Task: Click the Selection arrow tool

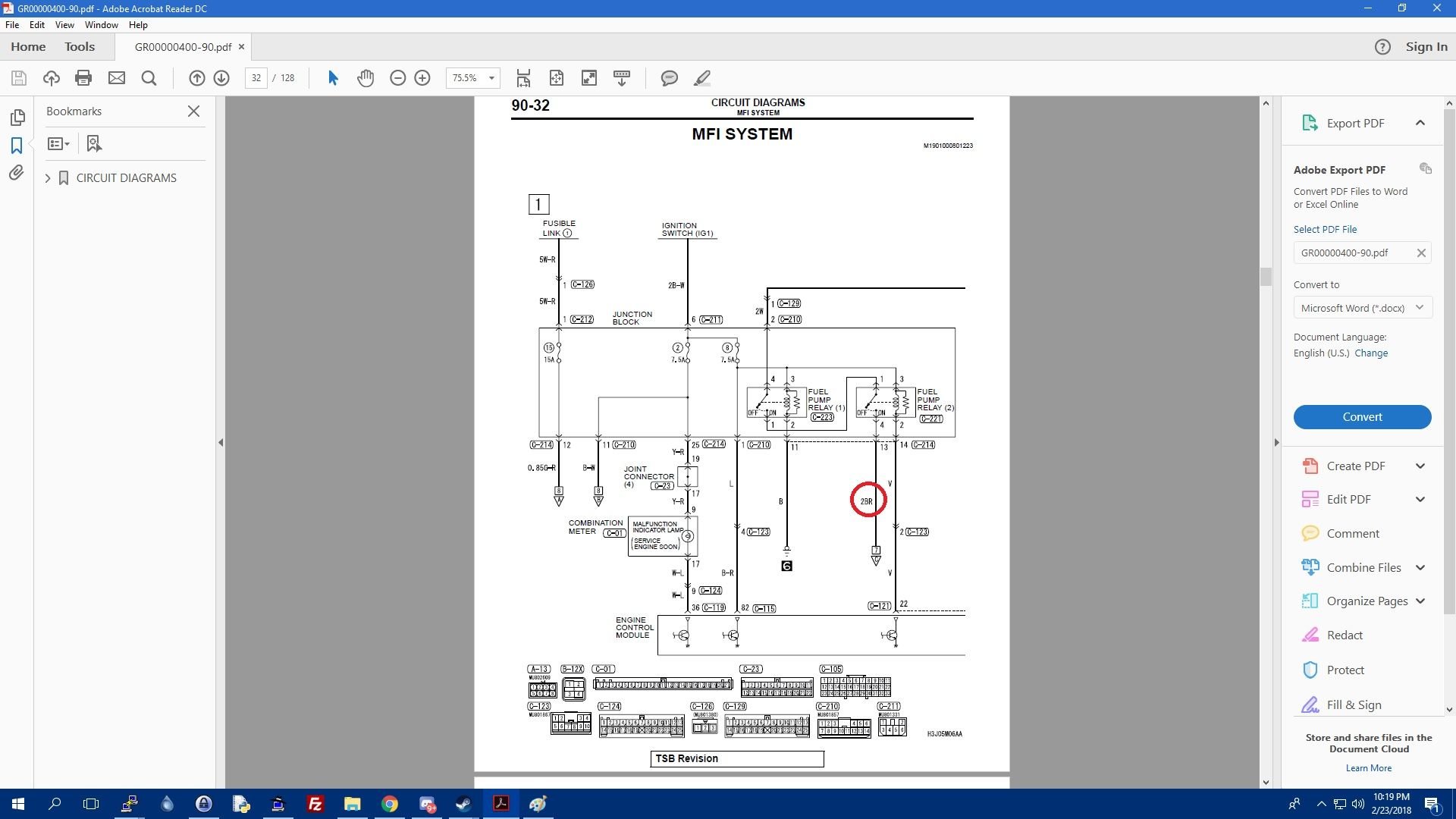Action: tap(333, 78)
